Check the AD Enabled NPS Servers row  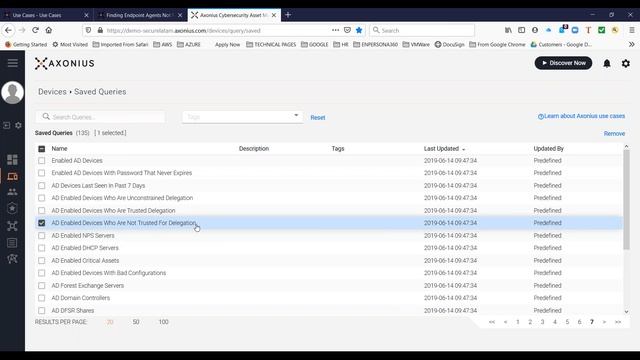coord(42,236)
